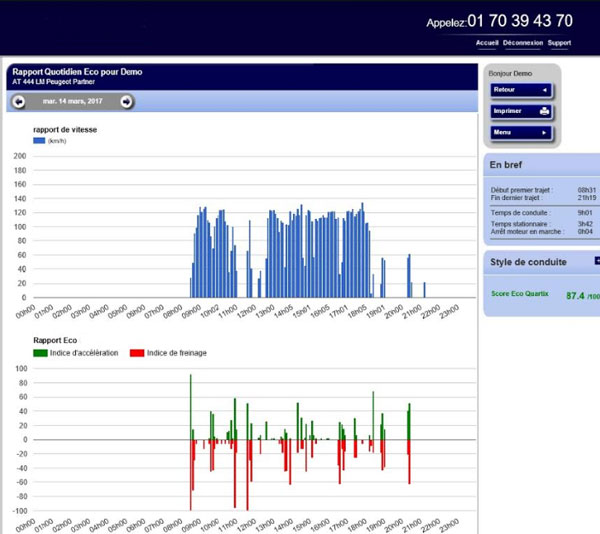600x534 pixels.
Task: Click the date field mar. 14 mars, 2017
Action: pyautogui.click(x=72, y=101)
